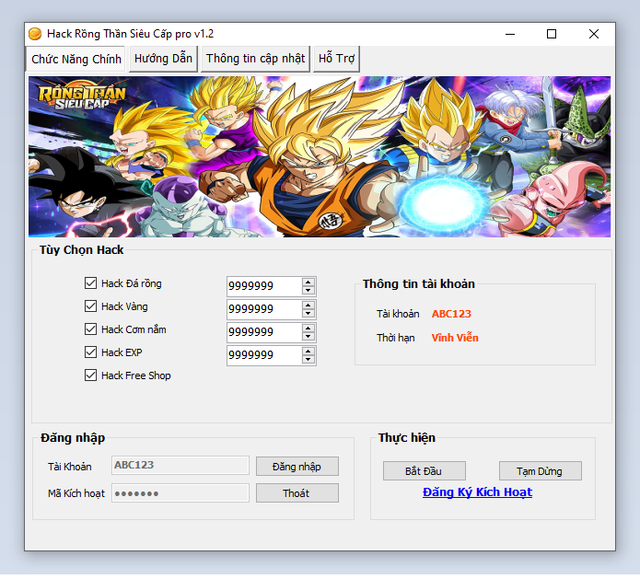Close the Hack Rồng Thần window
Screen dimensions: 640x576
coord(594,33)
